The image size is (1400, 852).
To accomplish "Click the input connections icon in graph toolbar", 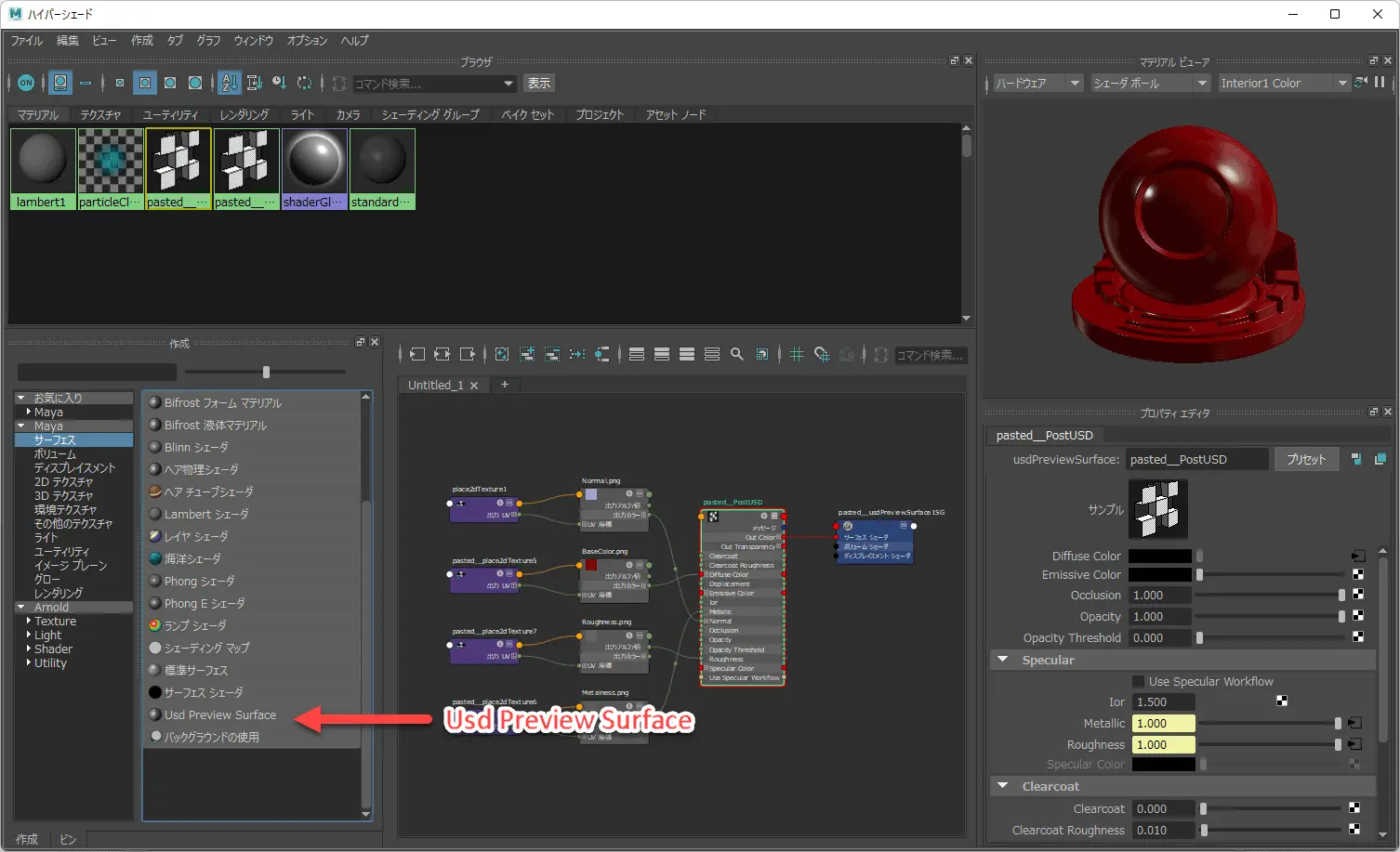I will [417, 354].
